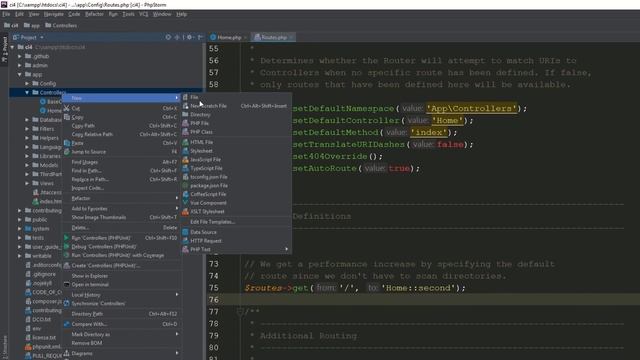Click the CoffeeScript File icon
The width and height of the screenshot is (640, 360).
(185, 194)
